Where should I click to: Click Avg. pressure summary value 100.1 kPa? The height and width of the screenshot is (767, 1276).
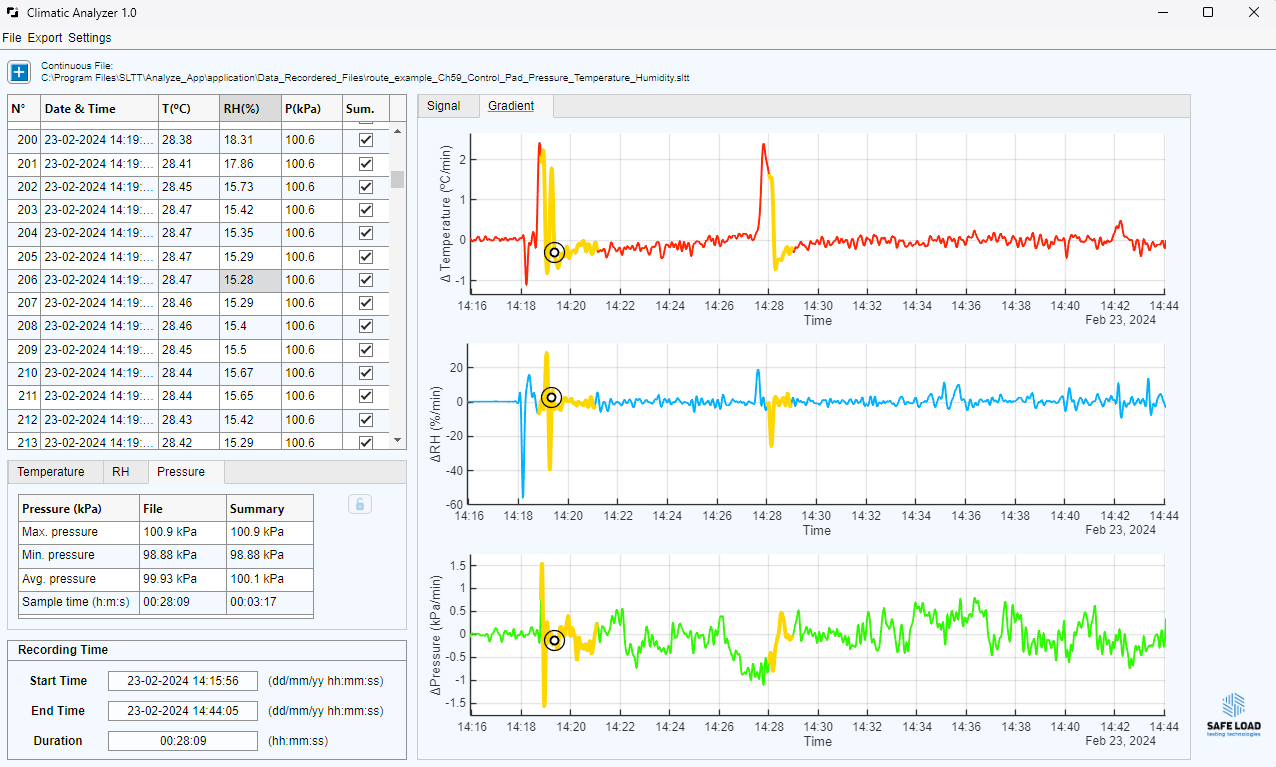(270, 579)
